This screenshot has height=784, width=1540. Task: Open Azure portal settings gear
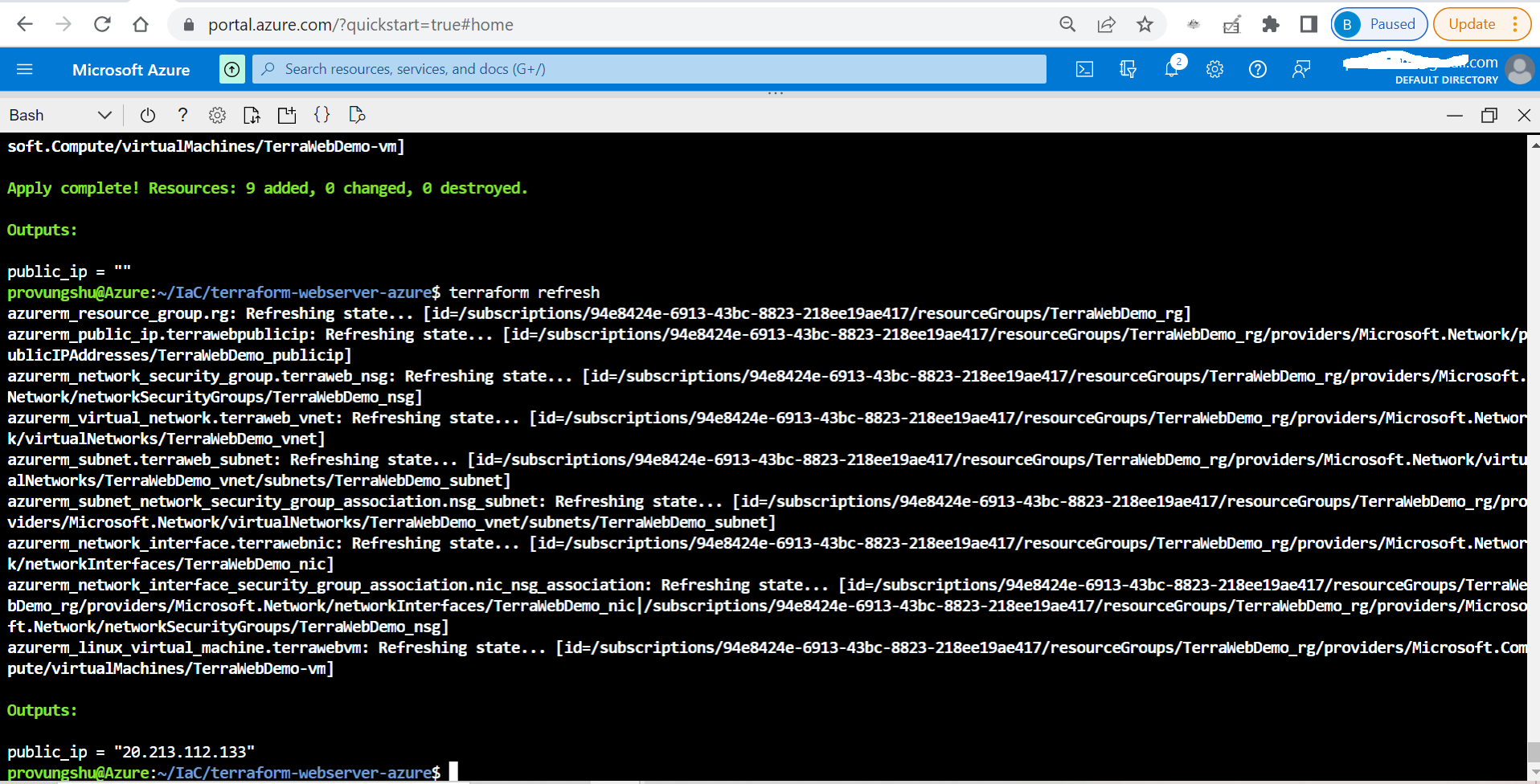click(x=1214, y=69)
